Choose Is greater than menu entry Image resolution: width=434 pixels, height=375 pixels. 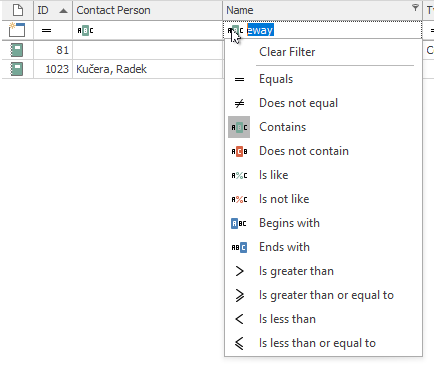(296, 271)
